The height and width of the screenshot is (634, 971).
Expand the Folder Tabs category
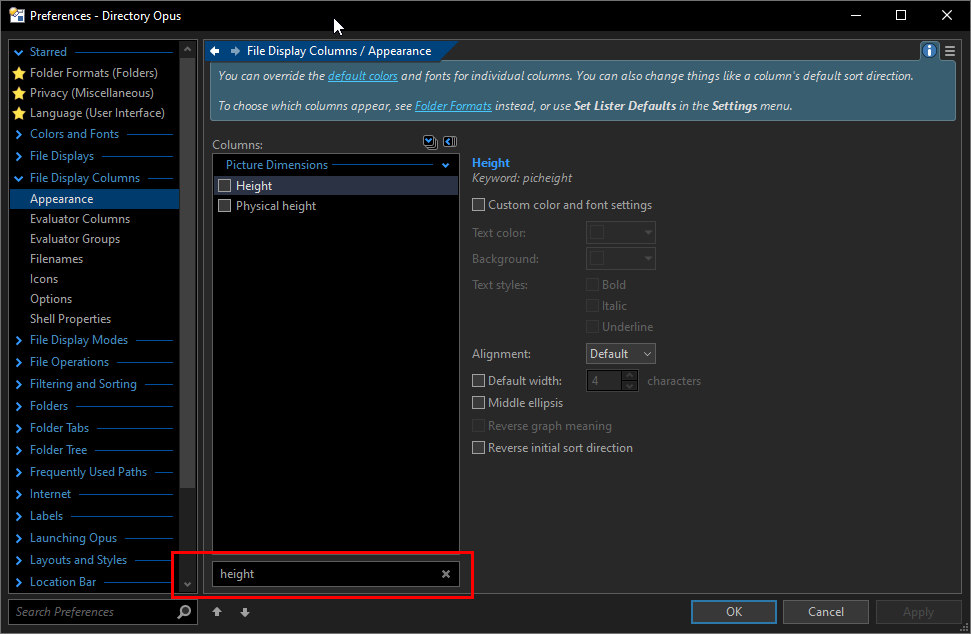[x=19, y=428]
